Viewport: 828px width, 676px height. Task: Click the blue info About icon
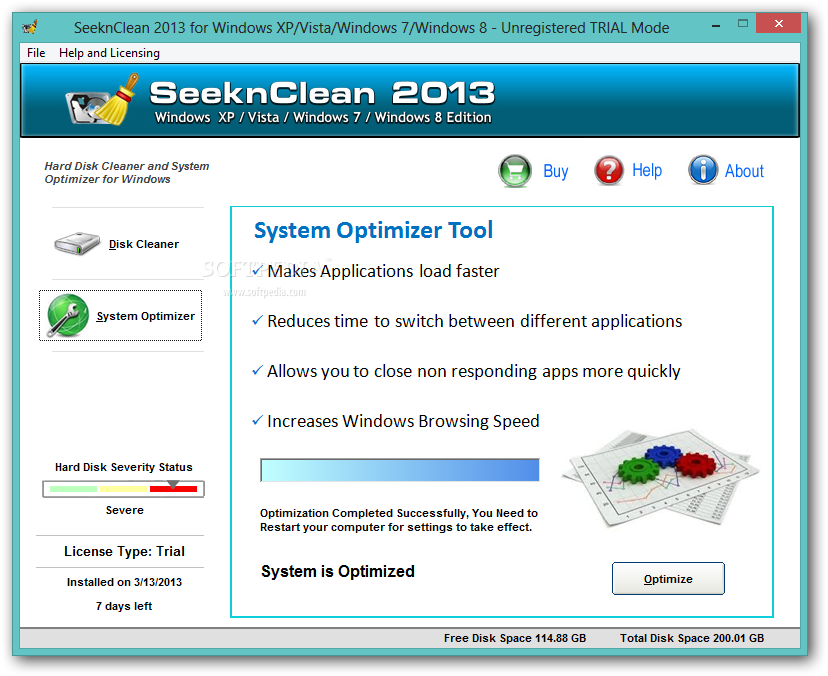pyautogui.click(x=703, y=170)
